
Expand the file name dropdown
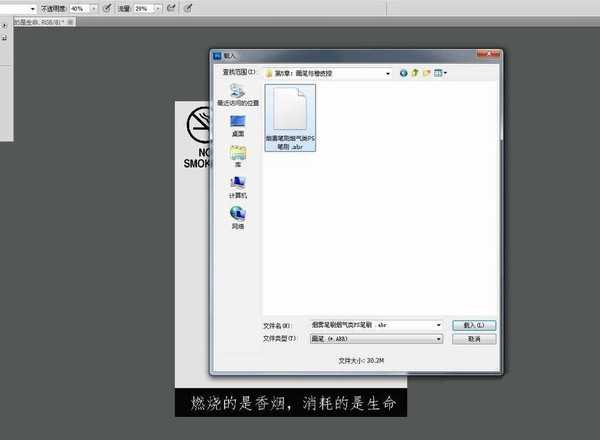pos(438,325)
